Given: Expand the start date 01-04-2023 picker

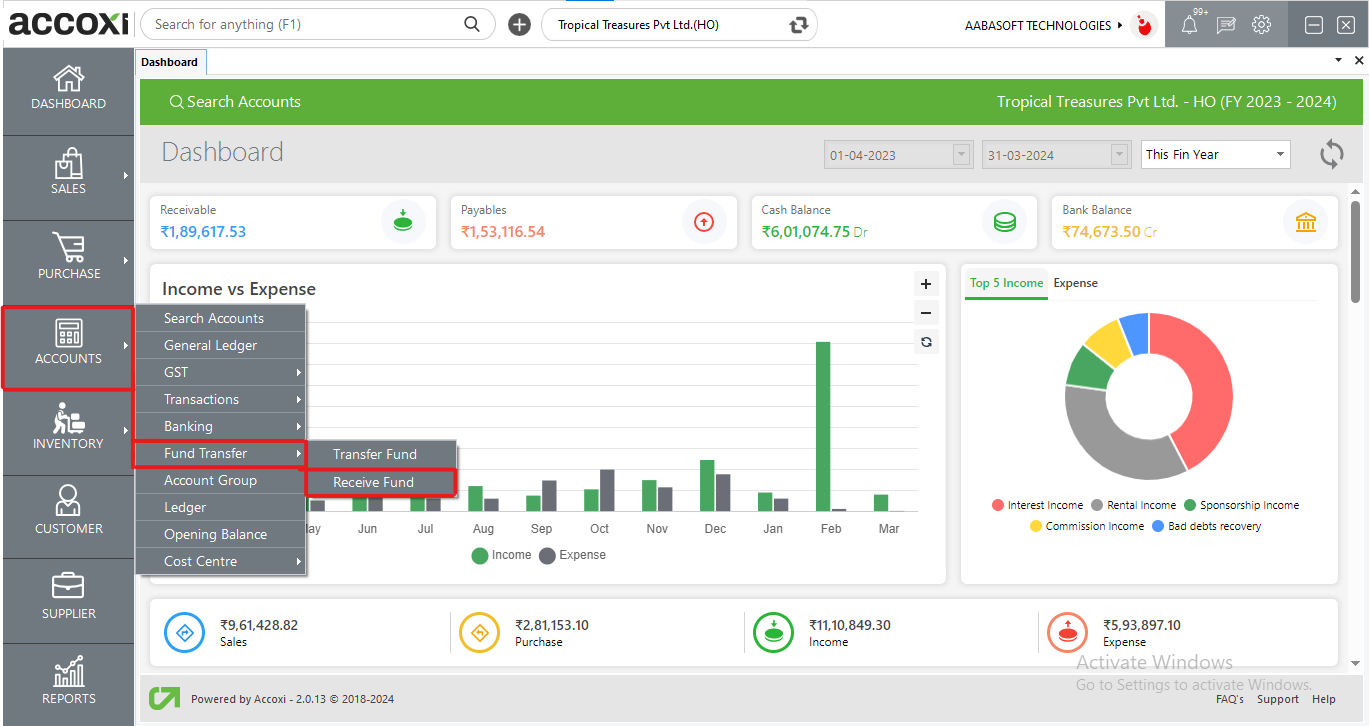Looking at the screenshot, I should pyautogui.click(x=961, y=155).
